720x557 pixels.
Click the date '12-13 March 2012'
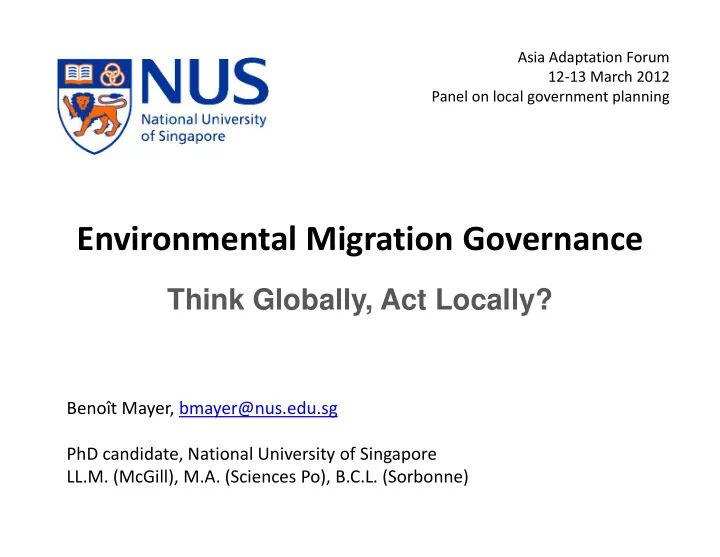[x=608, y=77]
